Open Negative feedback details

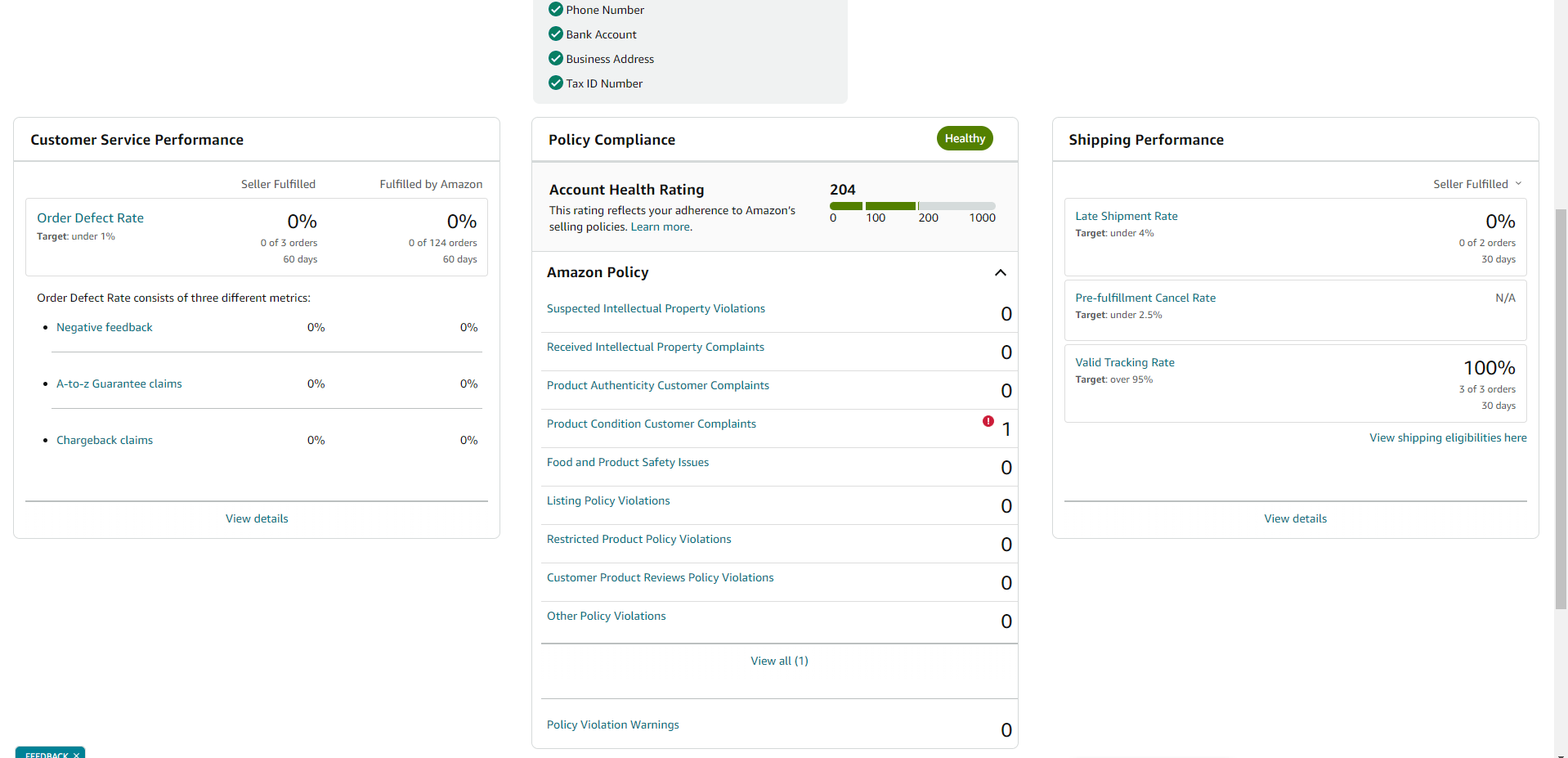(105, 327)
